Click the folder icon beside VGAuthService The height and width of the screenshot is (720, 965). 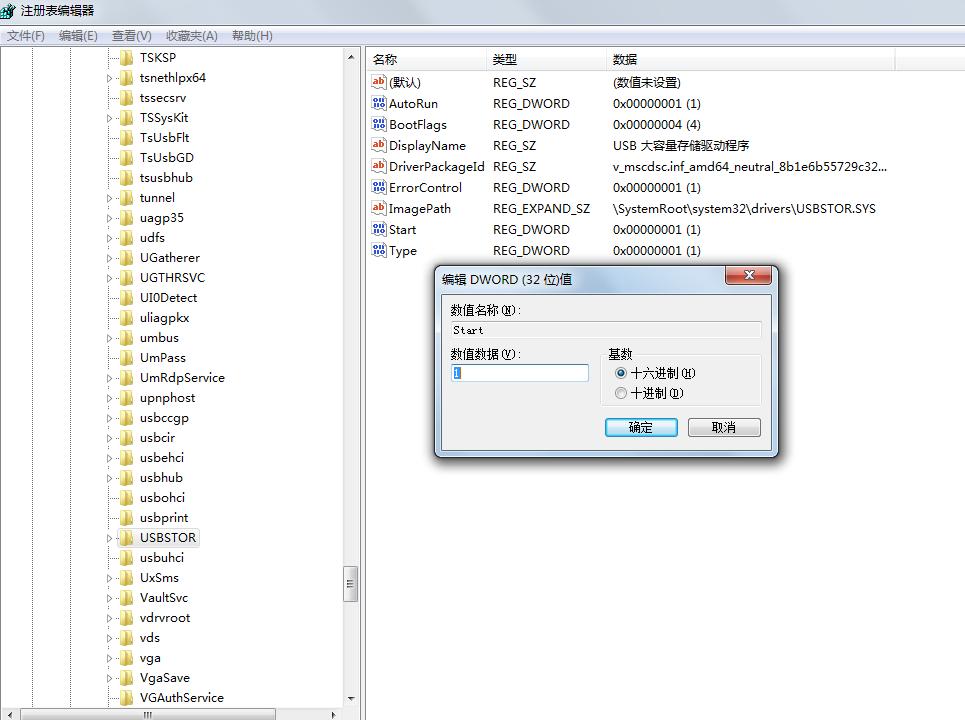point(127,698)
